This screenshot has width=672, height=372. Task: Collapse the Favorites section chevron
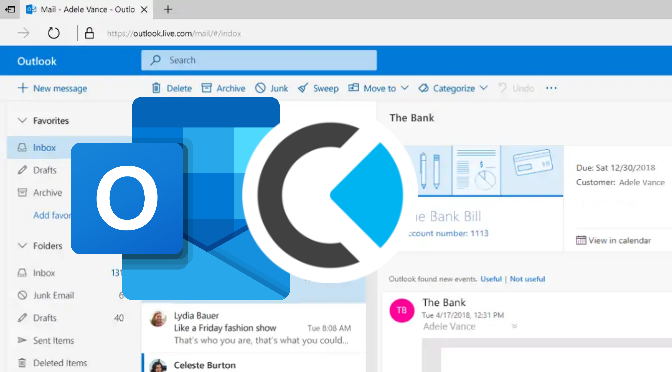(x=22, y=120)
